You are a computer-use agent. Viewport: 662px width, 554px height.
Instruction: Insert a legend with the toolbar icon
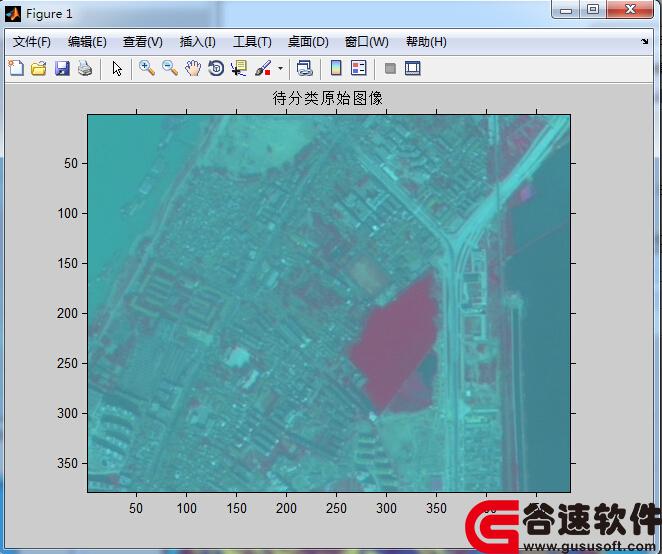pos(358,68)
